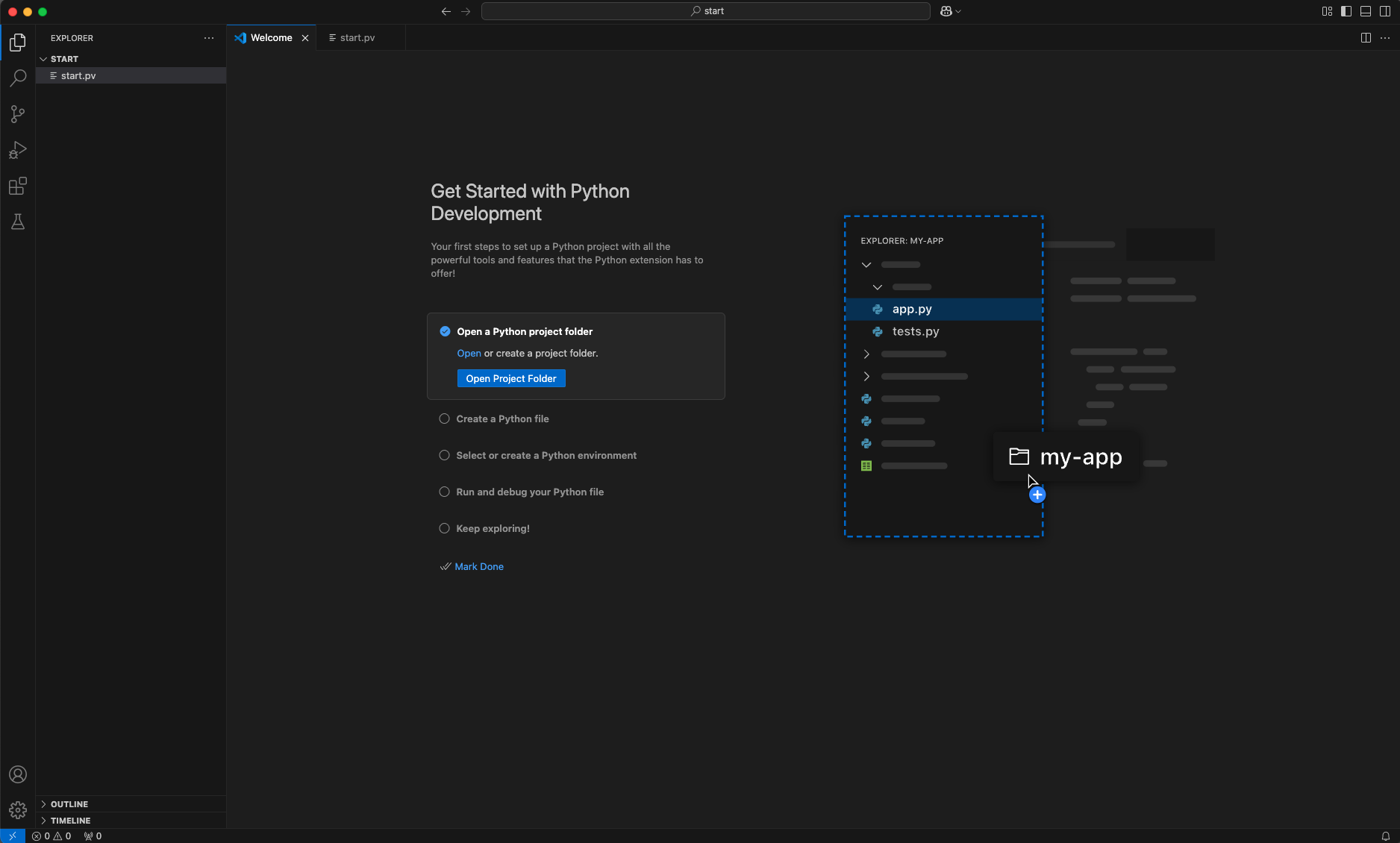Customize layout from the title bar
The image size is (1400, 843).
pyautogui.click(x=1327, y=11)
